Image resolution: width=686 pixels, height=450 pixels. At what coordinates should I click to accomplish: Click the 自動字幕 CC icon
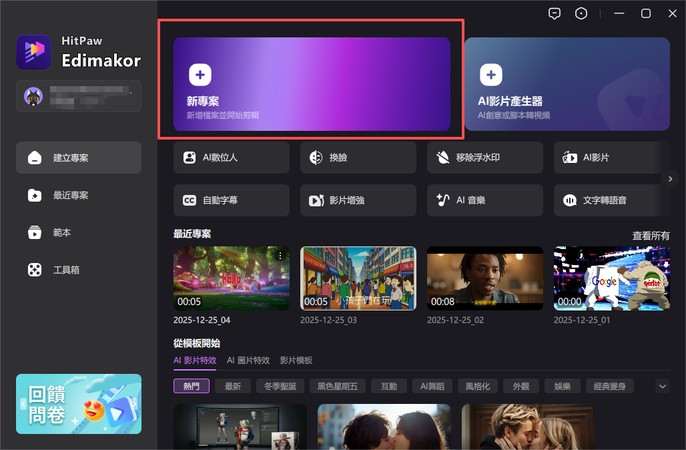point(189,200)
